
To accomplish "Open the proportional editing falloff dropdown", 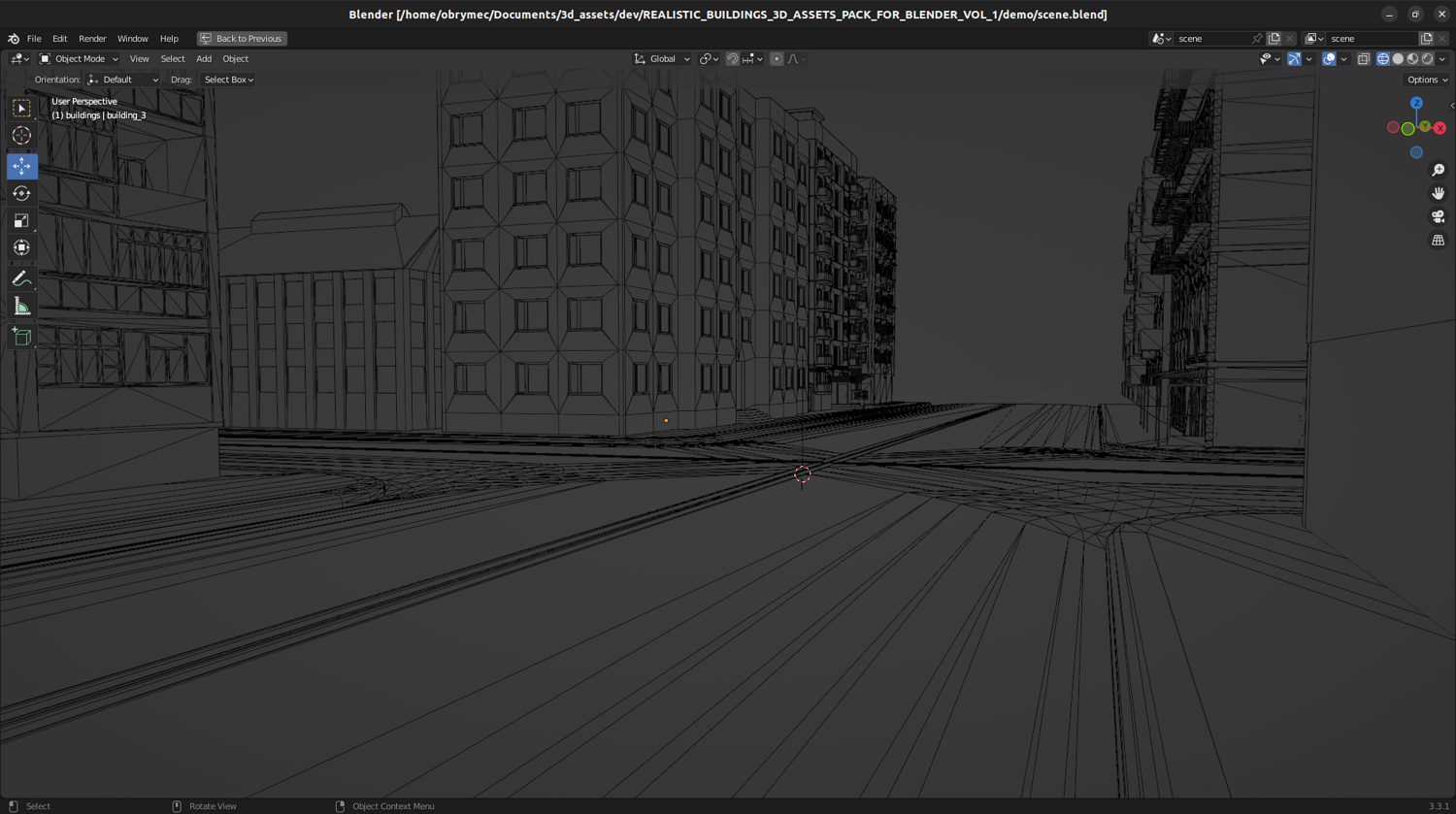I will click(x=796, y=59).
